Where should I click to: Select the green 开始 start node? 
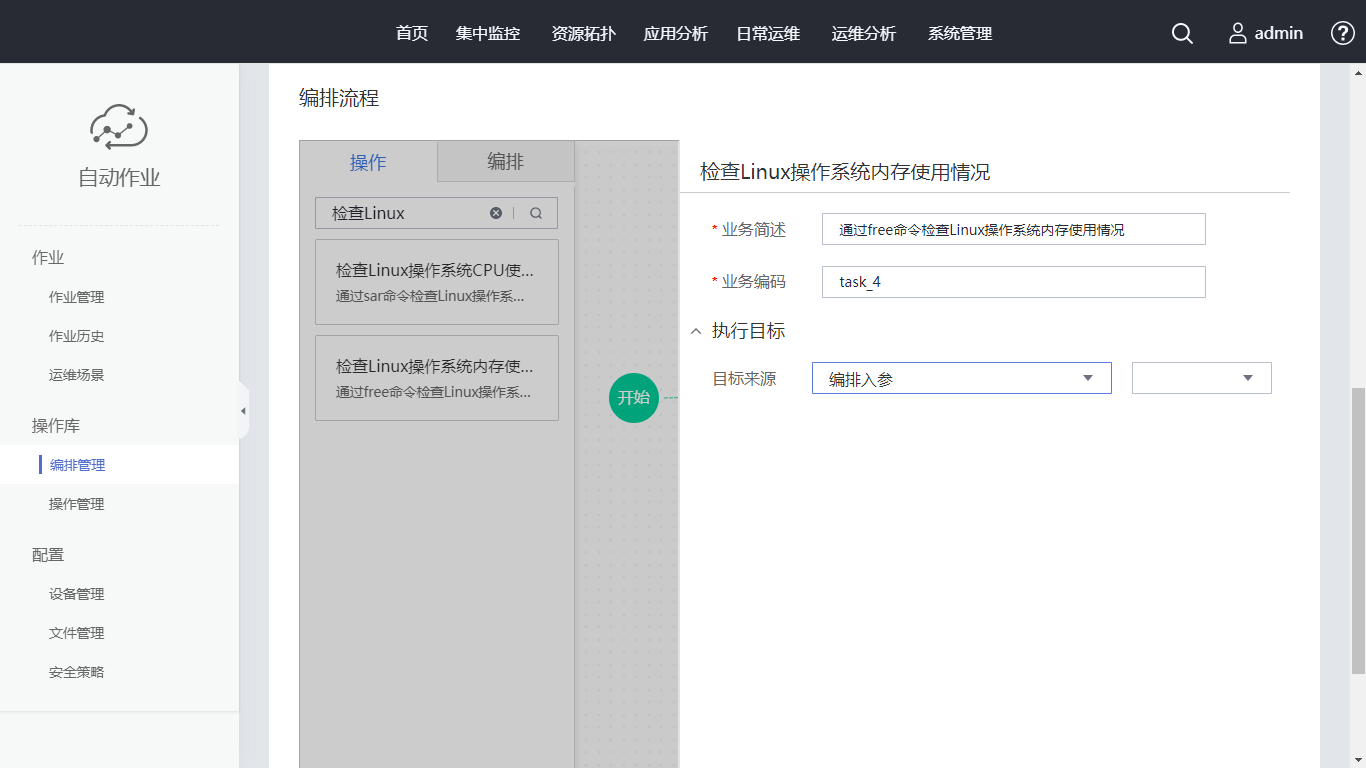coord(633,397)
